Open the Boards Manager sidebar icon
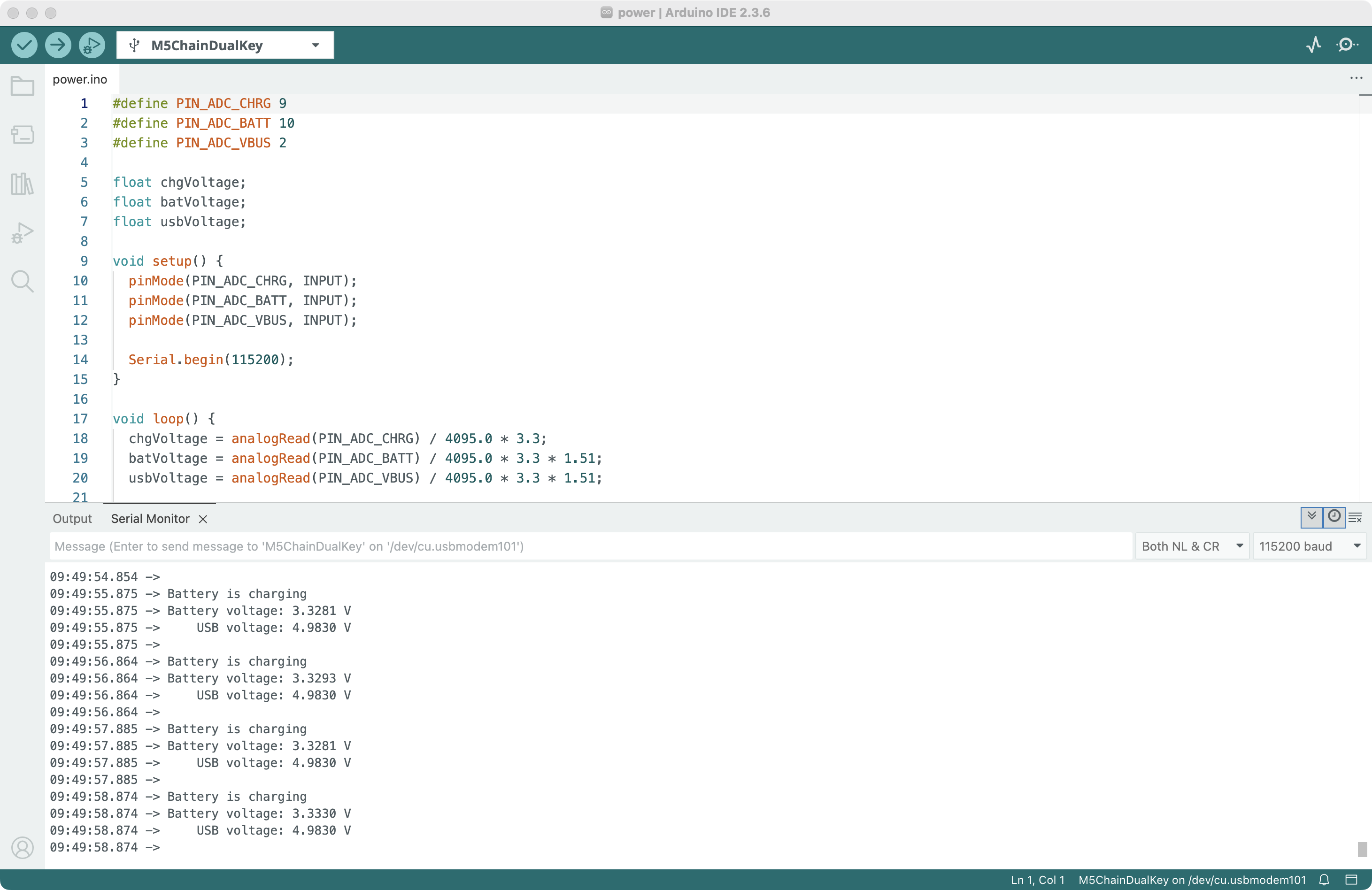1372x890 pixels. click(23, 135)
